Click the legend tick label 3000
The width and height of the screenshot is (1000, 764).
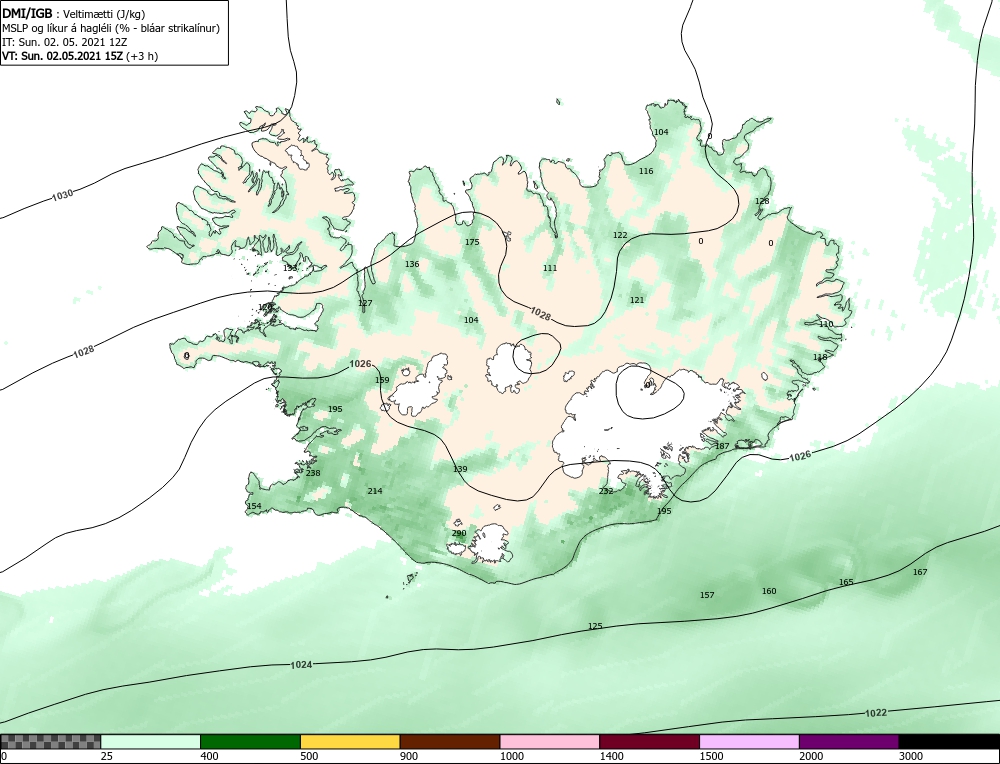point(911,756)
